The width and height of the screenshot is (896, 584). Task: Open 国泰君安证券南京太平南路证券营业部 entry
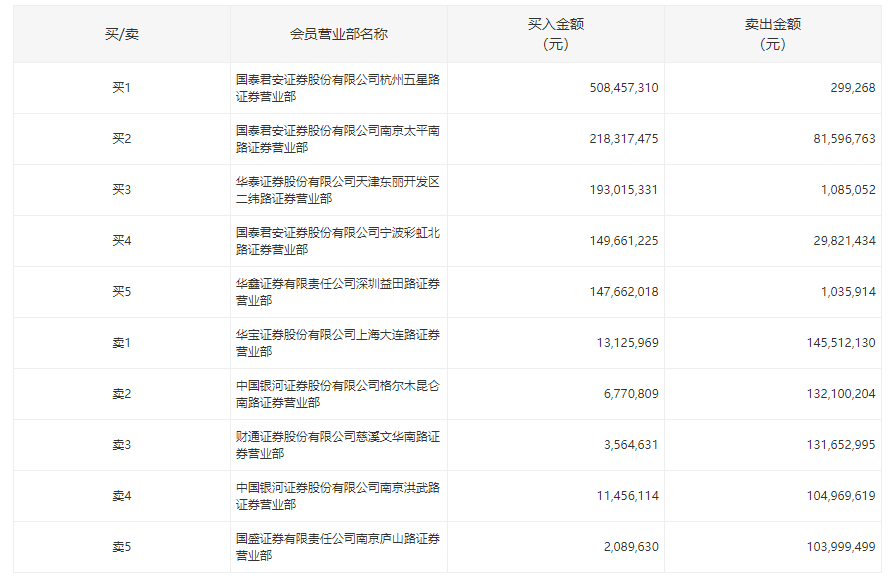pos(337,139)
